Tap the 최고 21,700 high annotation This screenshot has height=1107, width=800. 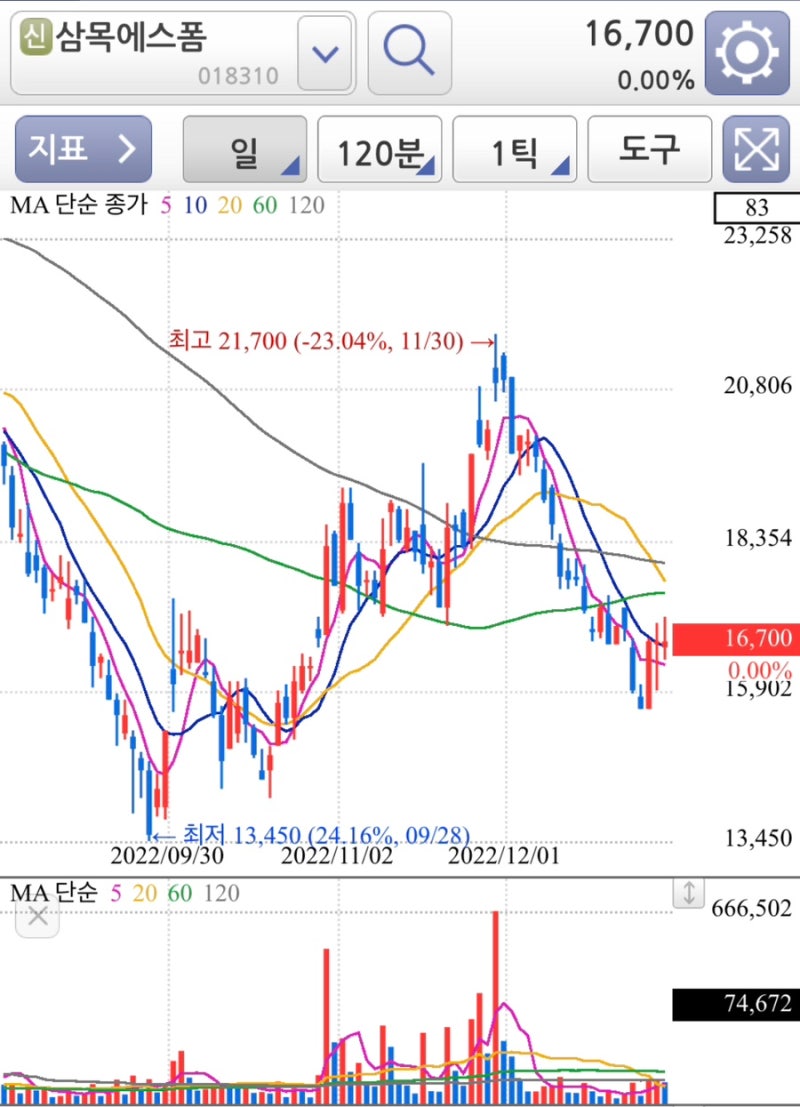tap(331, 342)
